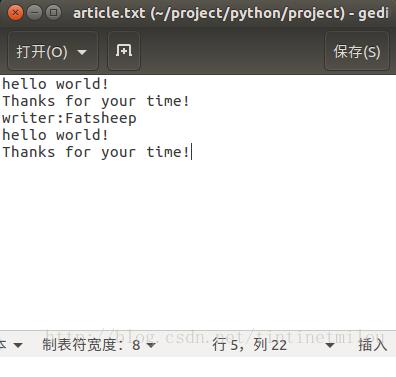396x377 pixels.
Task: Click the article.txt title bar text
Action: pyautogui.click(x=231, y=13)
